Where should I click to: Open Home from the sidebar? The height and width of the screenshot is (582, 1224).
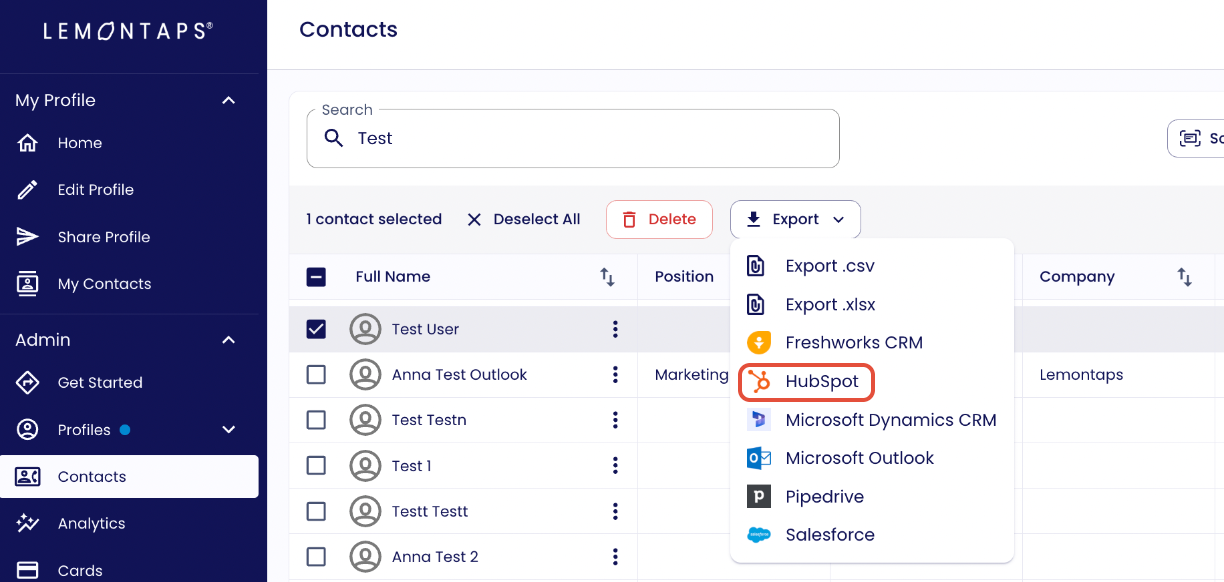tap(80, 143)
